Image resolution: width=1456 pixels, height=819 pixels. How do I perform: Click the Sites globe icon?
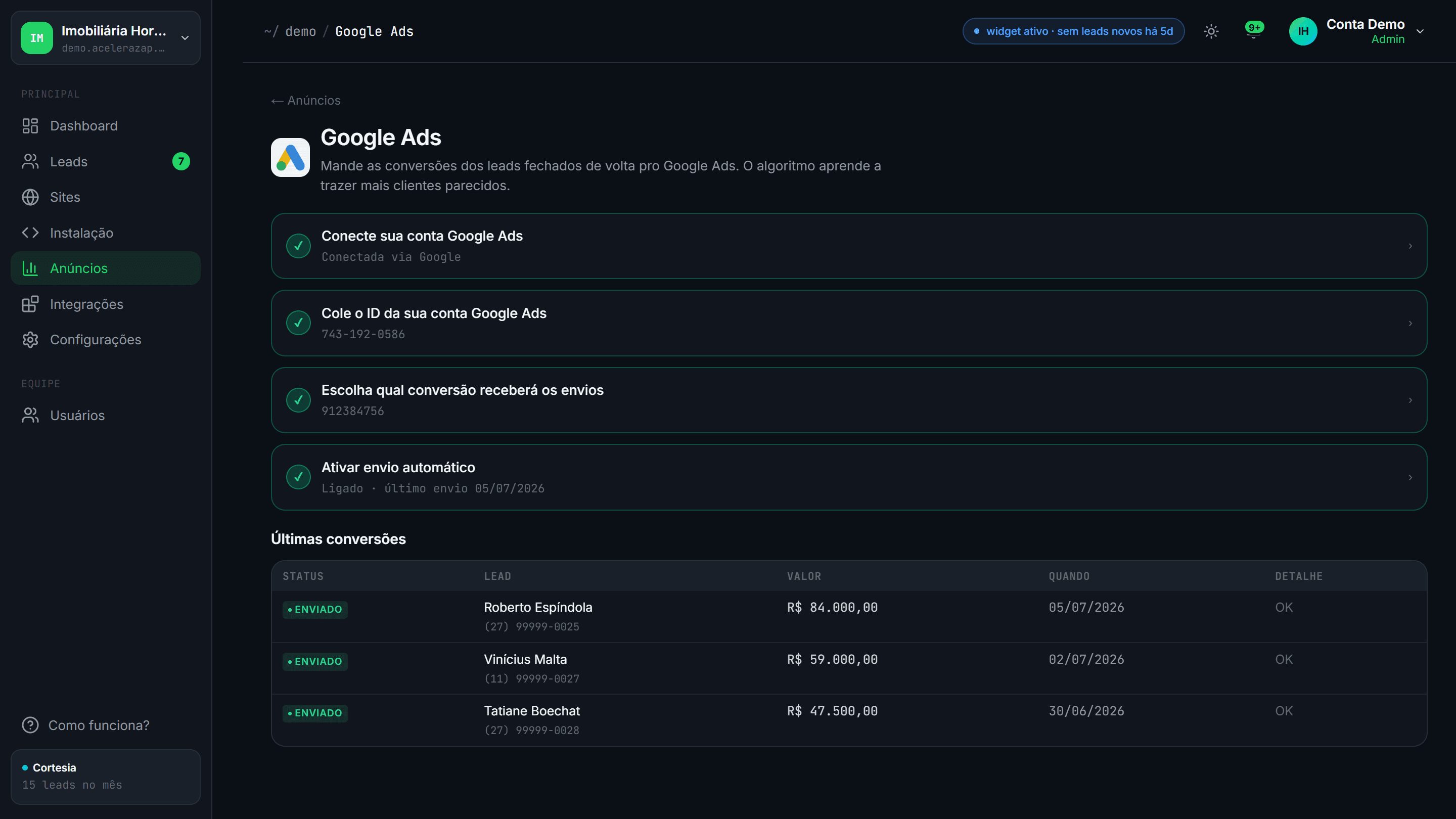[30, 197]
